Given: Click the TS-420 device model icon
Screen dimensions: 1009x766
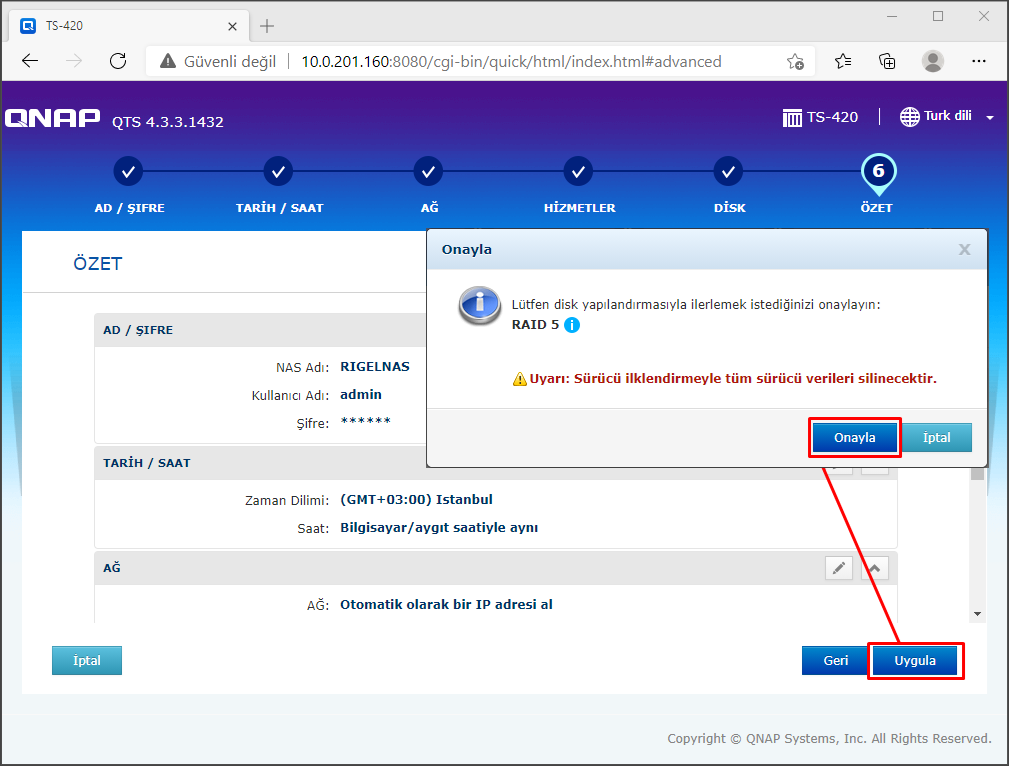Looking at the screenshot, I should point(792,117).
